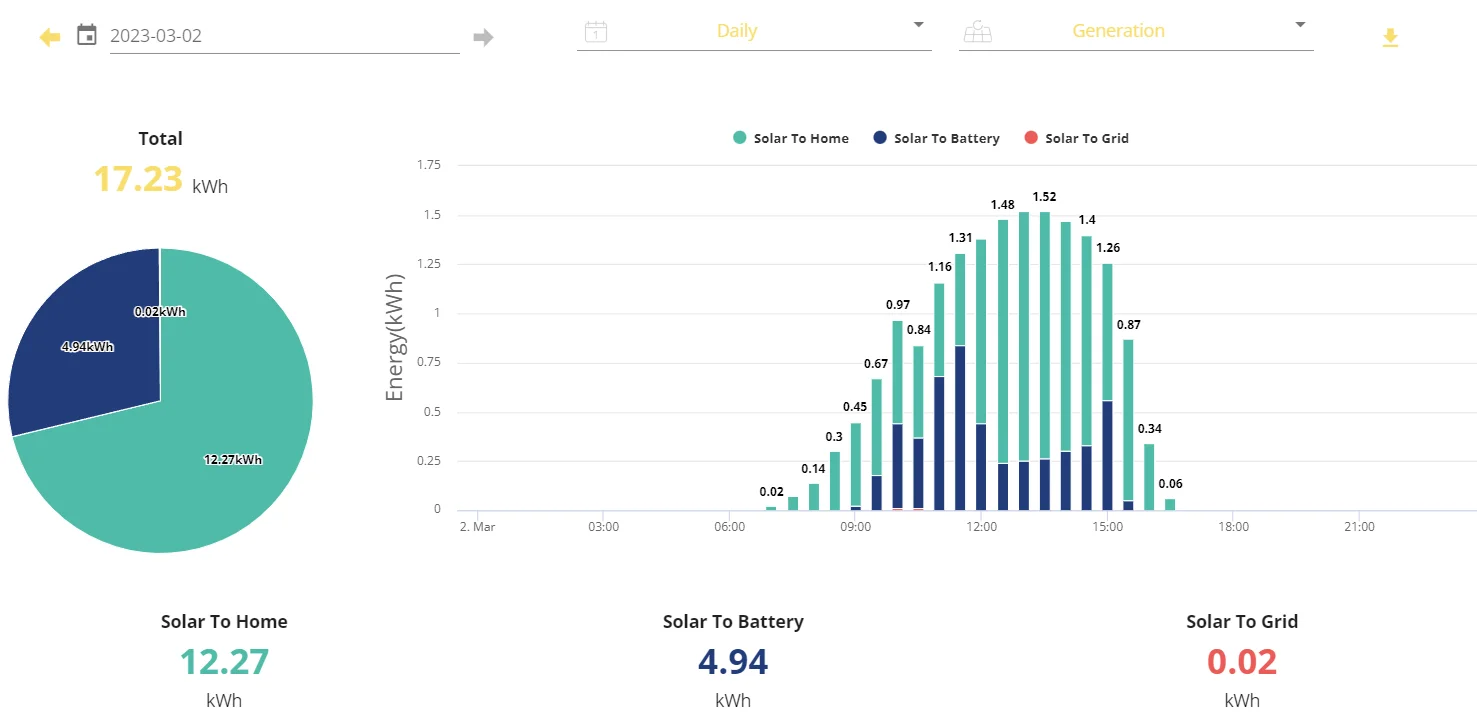The image size is (1477, 716).
Task: Open the calendar date picker icon
Action: coord(87,36)
